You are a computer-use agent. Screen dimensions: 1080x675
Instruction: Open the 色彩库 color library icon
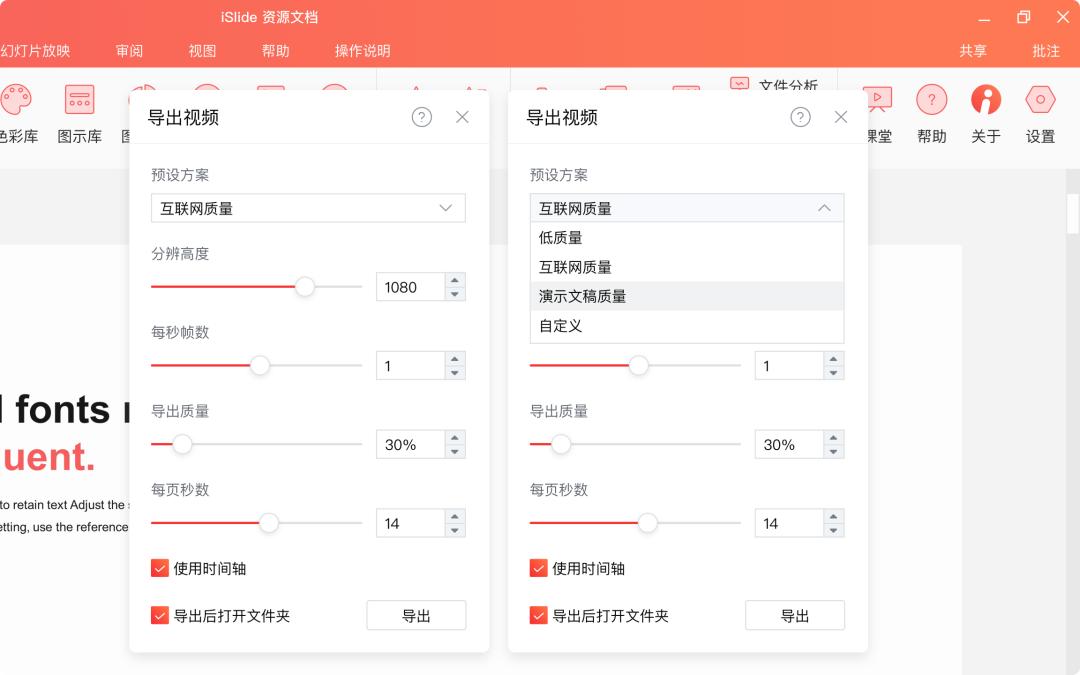point(16,101)
